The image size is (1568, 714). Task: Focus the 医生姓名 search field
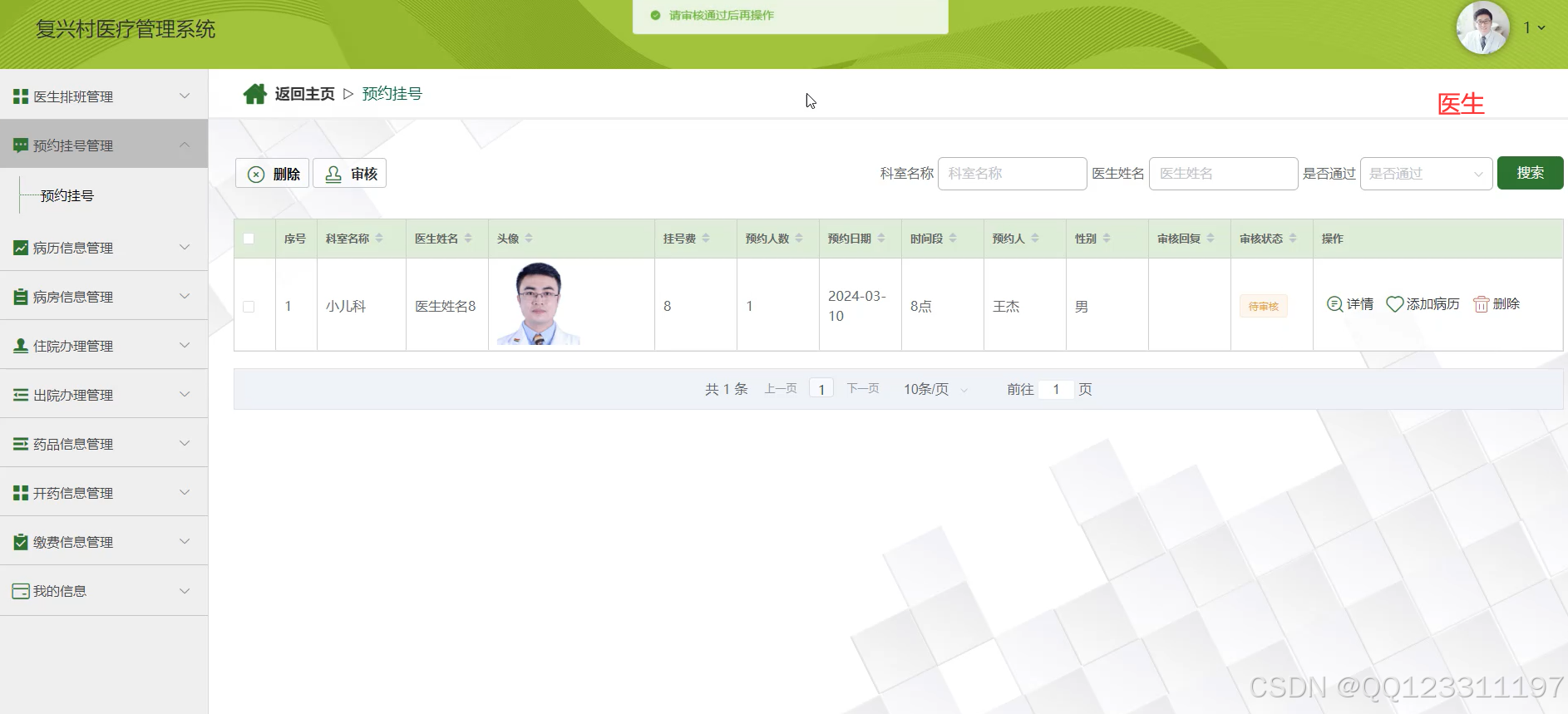pyautogui.click(x=1224, y=174)
